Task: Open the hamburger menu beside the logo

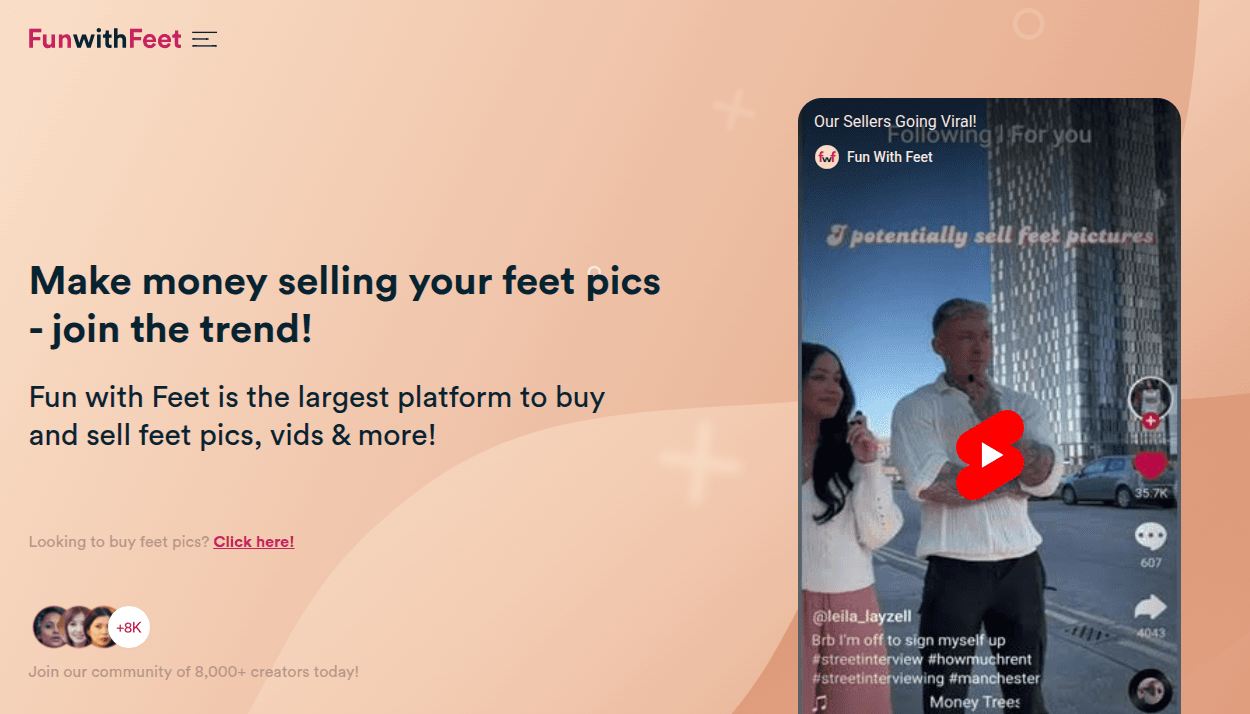Action: click(x=205, y=39)
